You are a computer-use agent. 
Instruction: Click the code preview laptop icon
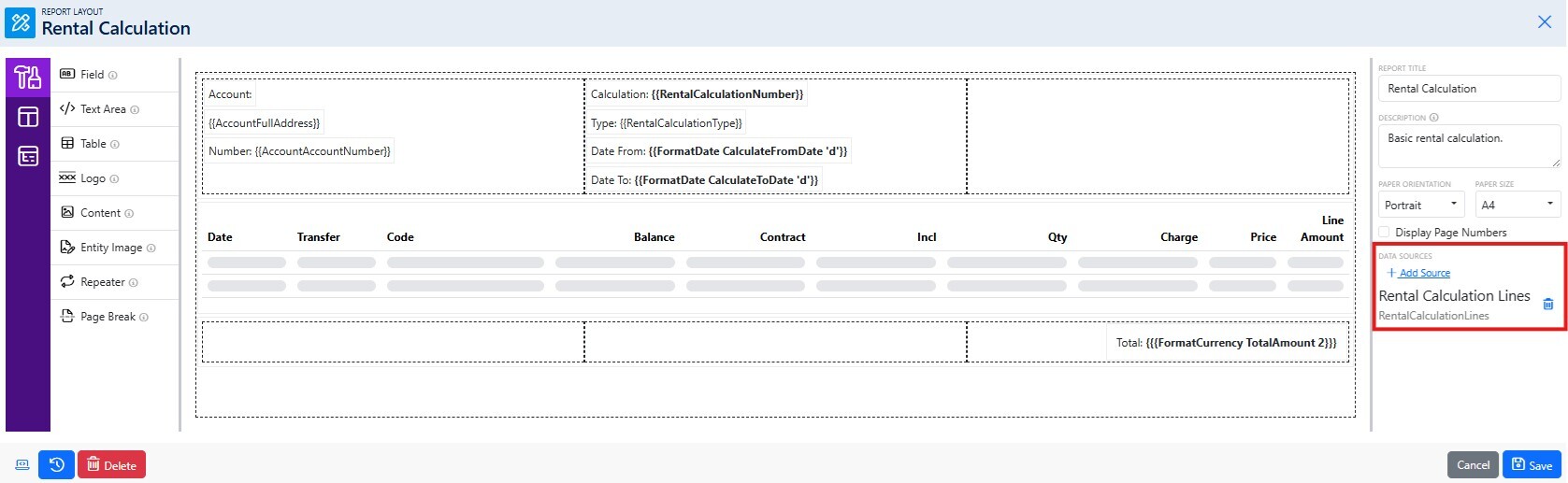[22, 465]
